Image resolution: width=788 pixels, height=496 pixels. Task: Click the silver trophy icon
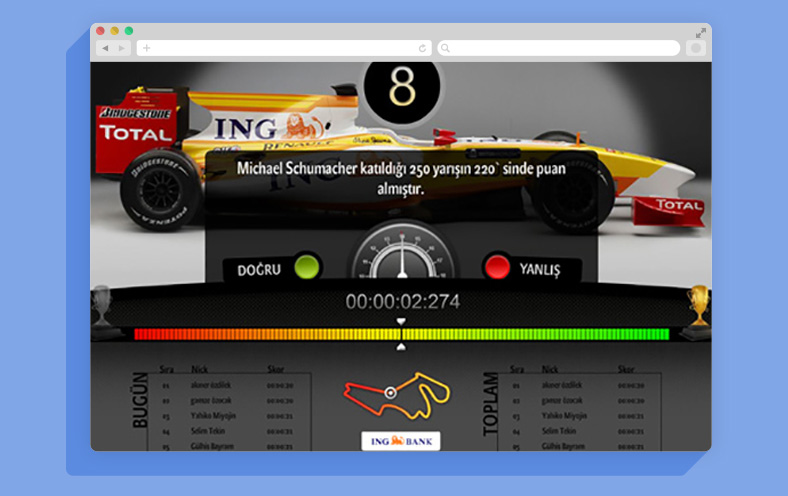coord(102,304)
